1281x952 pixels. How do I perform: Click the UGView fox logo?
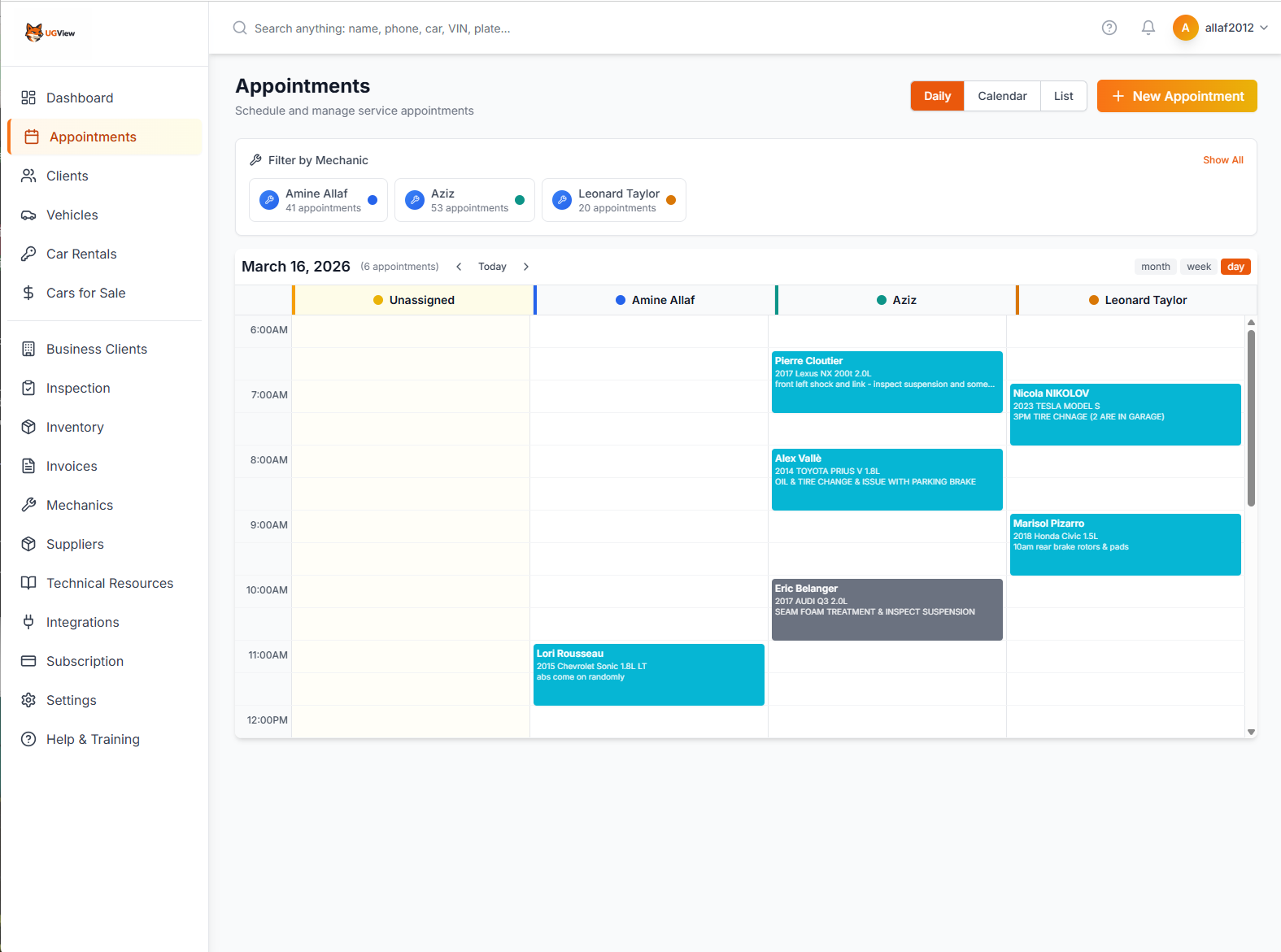[50, 33]
